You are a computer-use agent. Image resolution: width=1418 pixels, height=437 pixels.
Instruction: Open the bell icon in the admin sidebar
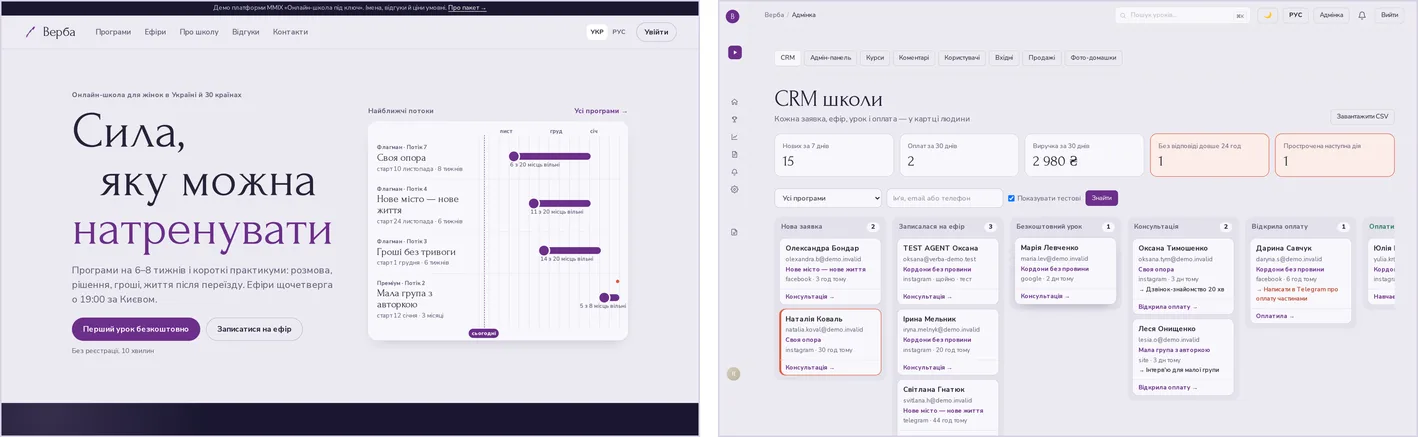[x=735, y=172]
